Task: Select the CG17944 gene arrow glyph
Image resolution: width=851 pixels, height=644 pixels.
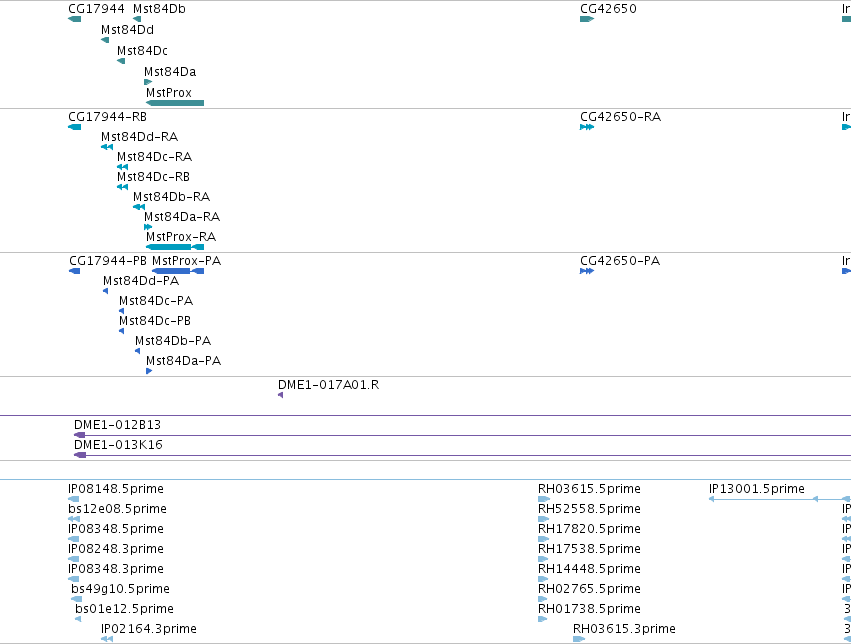Action: (74, 19)
